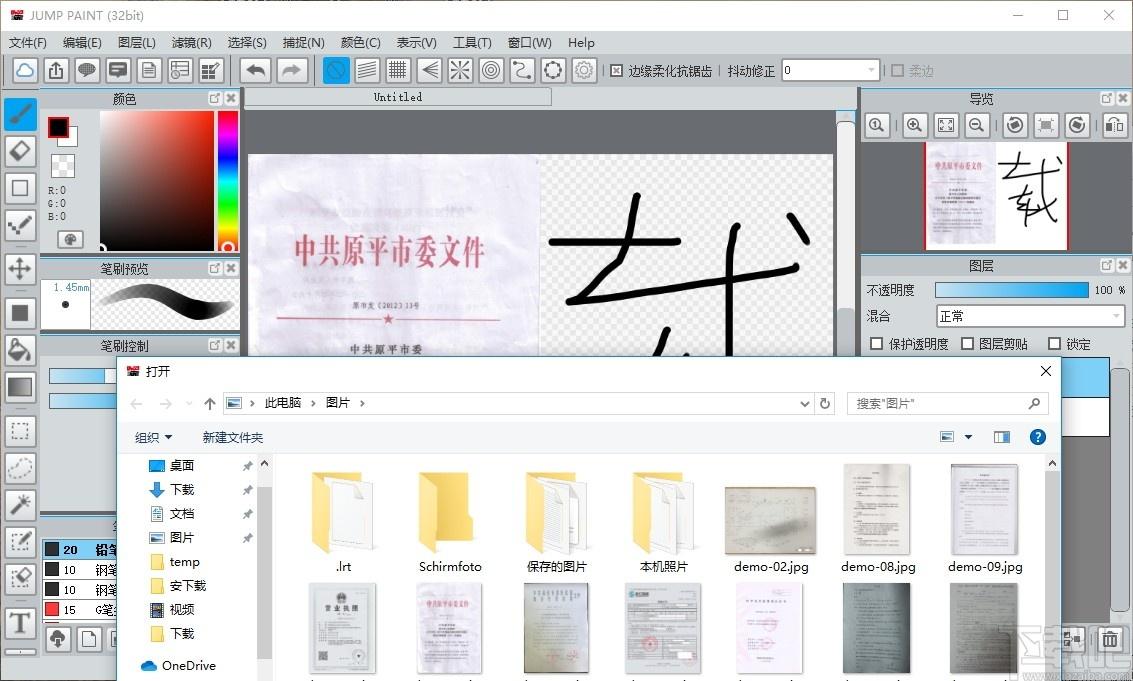Select the Magic Wand tool
The image size is (1133, 681).
pyautogui.click(x=20, y=505)
